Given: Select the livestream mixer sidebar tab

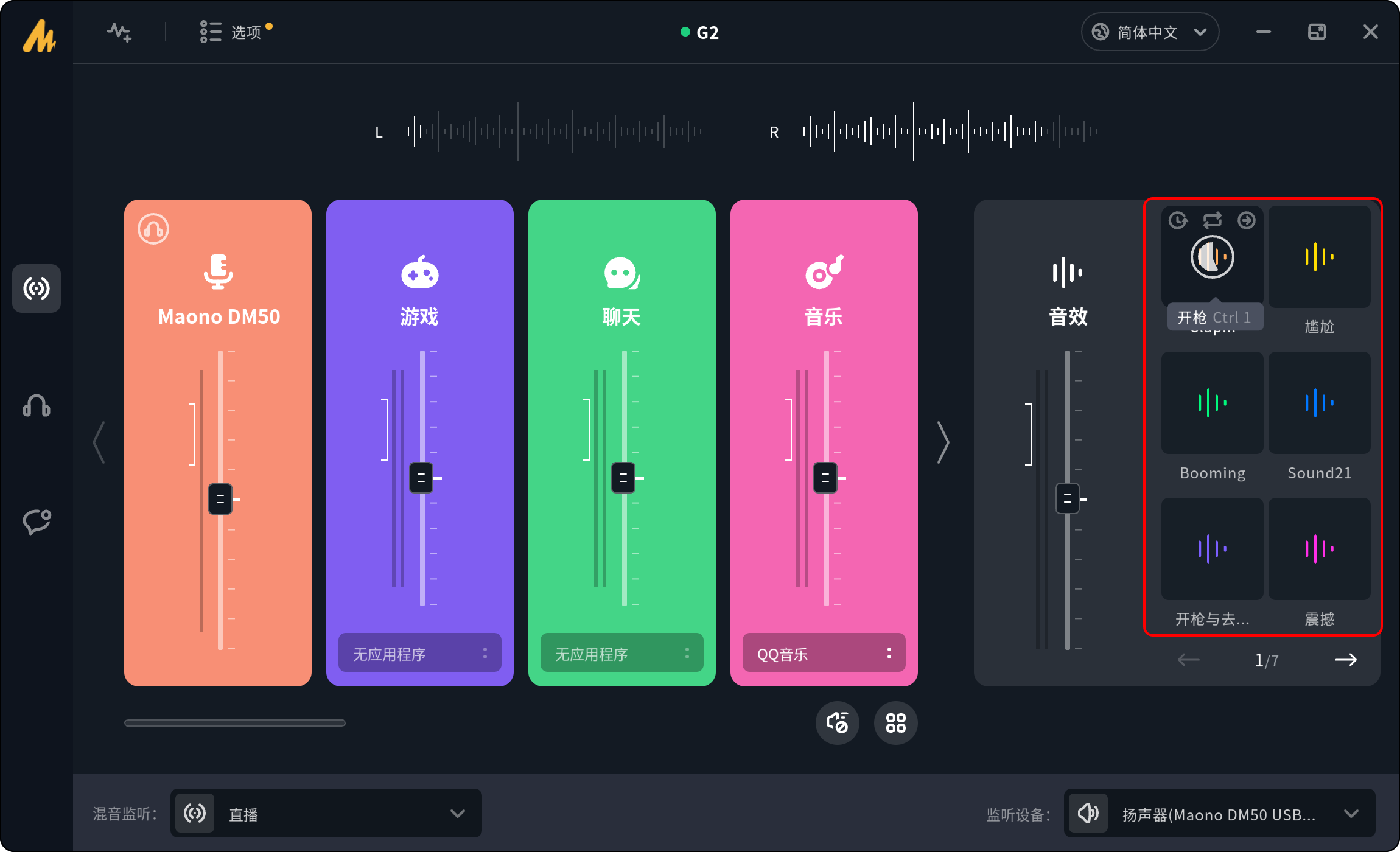Looking at the screenshot, I should coord(37,288).
